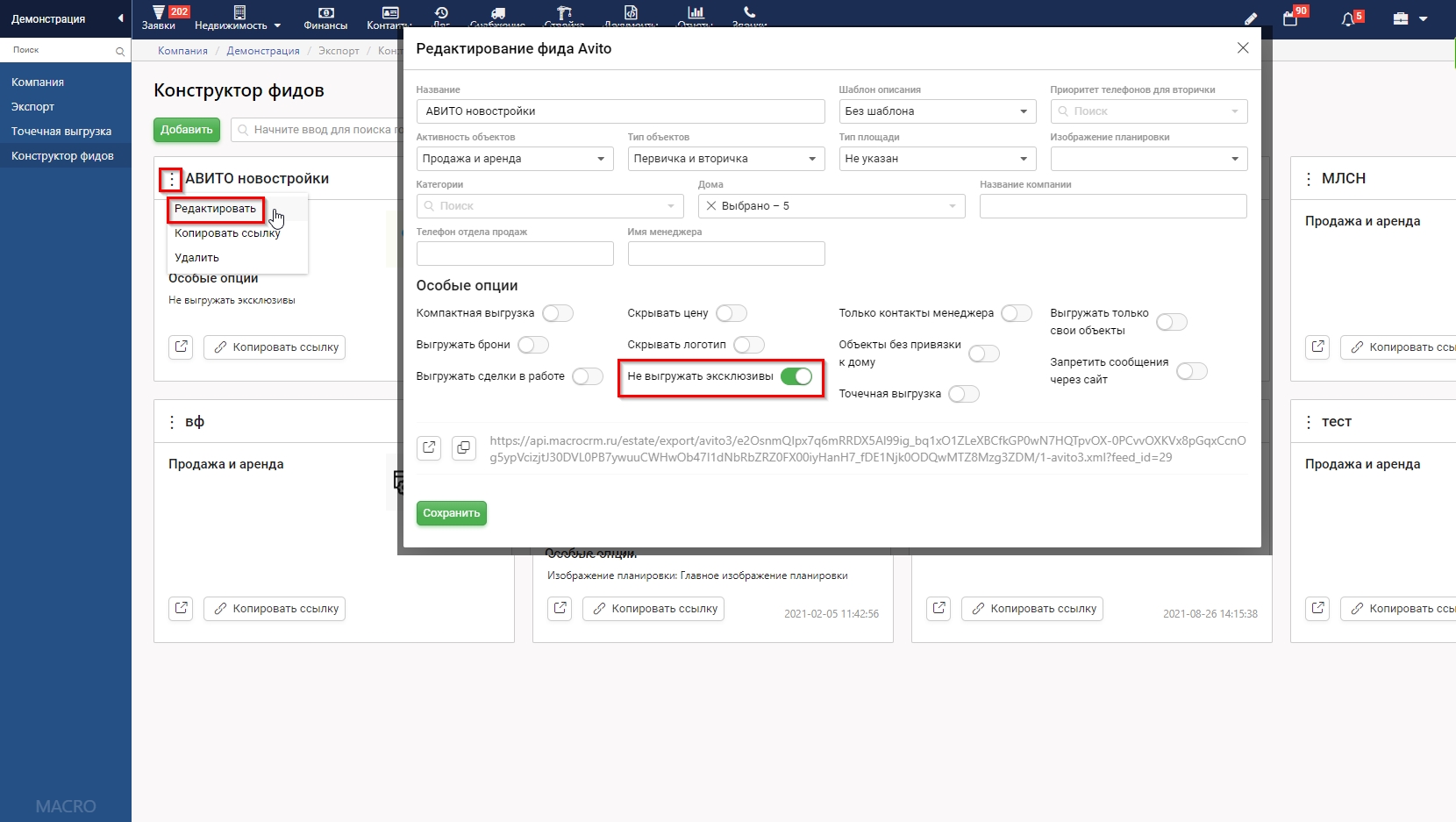Open feed link icon in the edit dialog
The height and width of the screenshot is (822, 1456).
point(429,447)
